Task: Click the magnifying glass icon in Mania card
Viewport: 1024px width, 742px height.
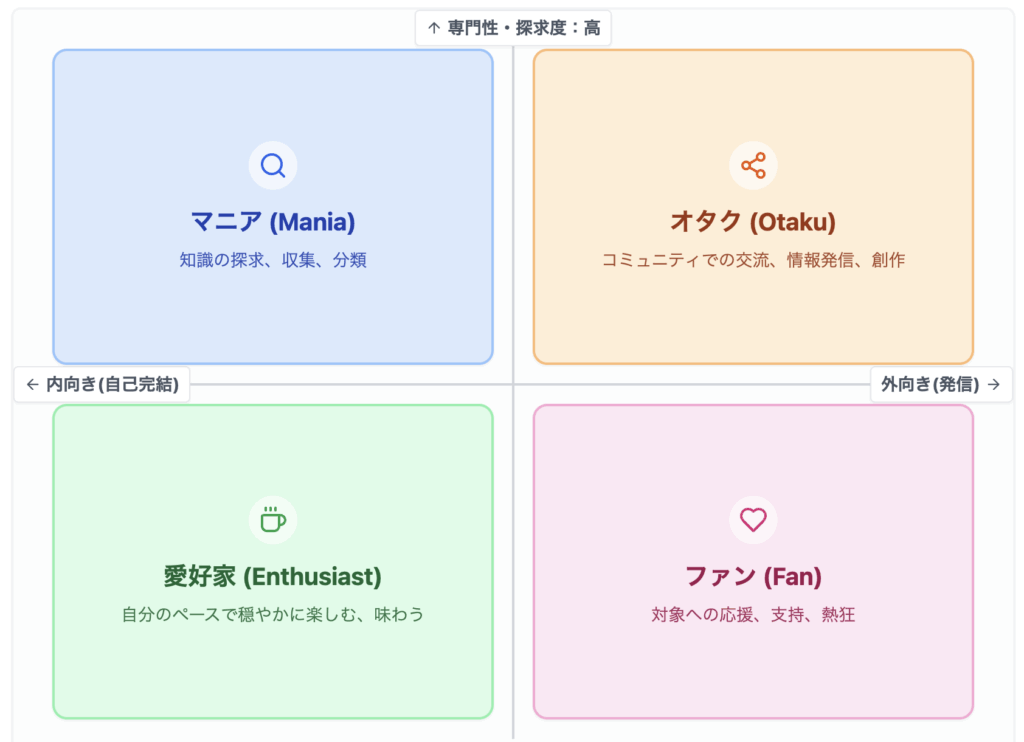Action: [273, 165]
